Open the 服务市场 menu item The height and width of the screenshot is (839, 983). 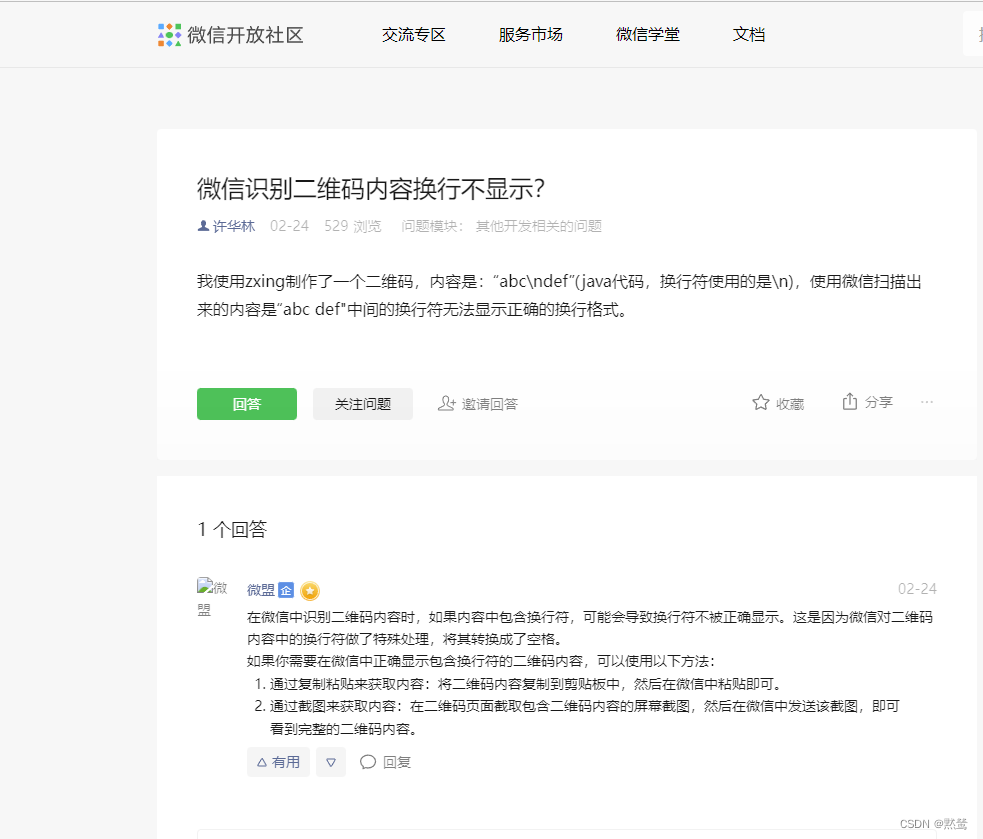pyautogui.click(x=530, y=35)
